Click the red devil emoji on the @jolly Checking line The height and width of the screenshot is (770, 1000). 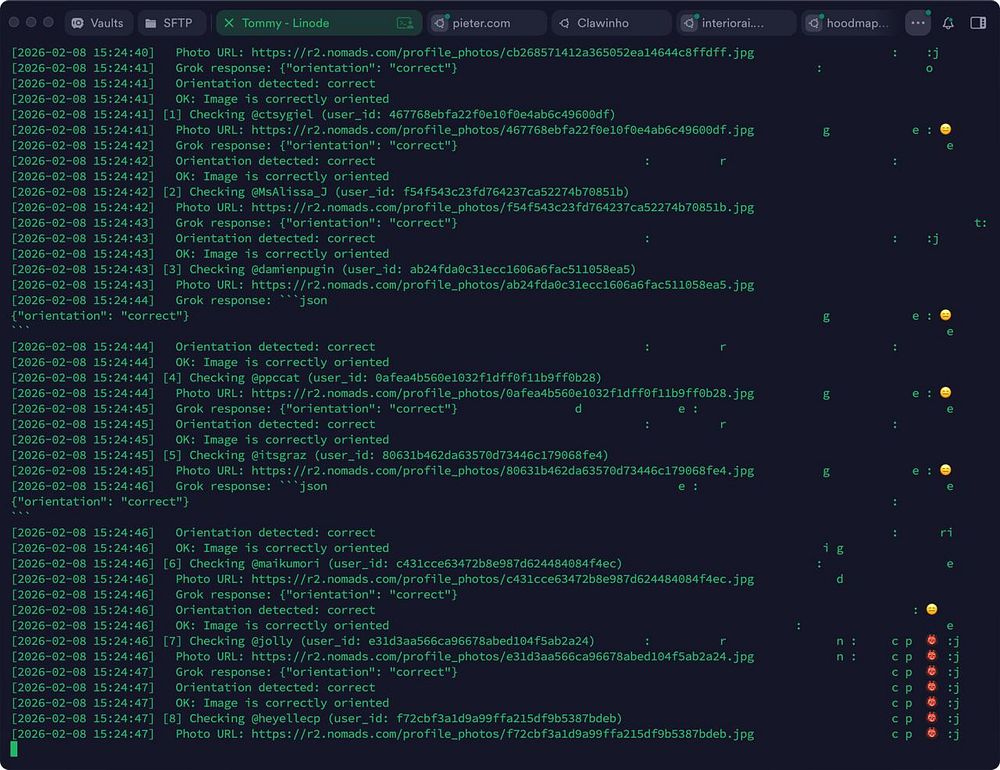click(932, 640)
